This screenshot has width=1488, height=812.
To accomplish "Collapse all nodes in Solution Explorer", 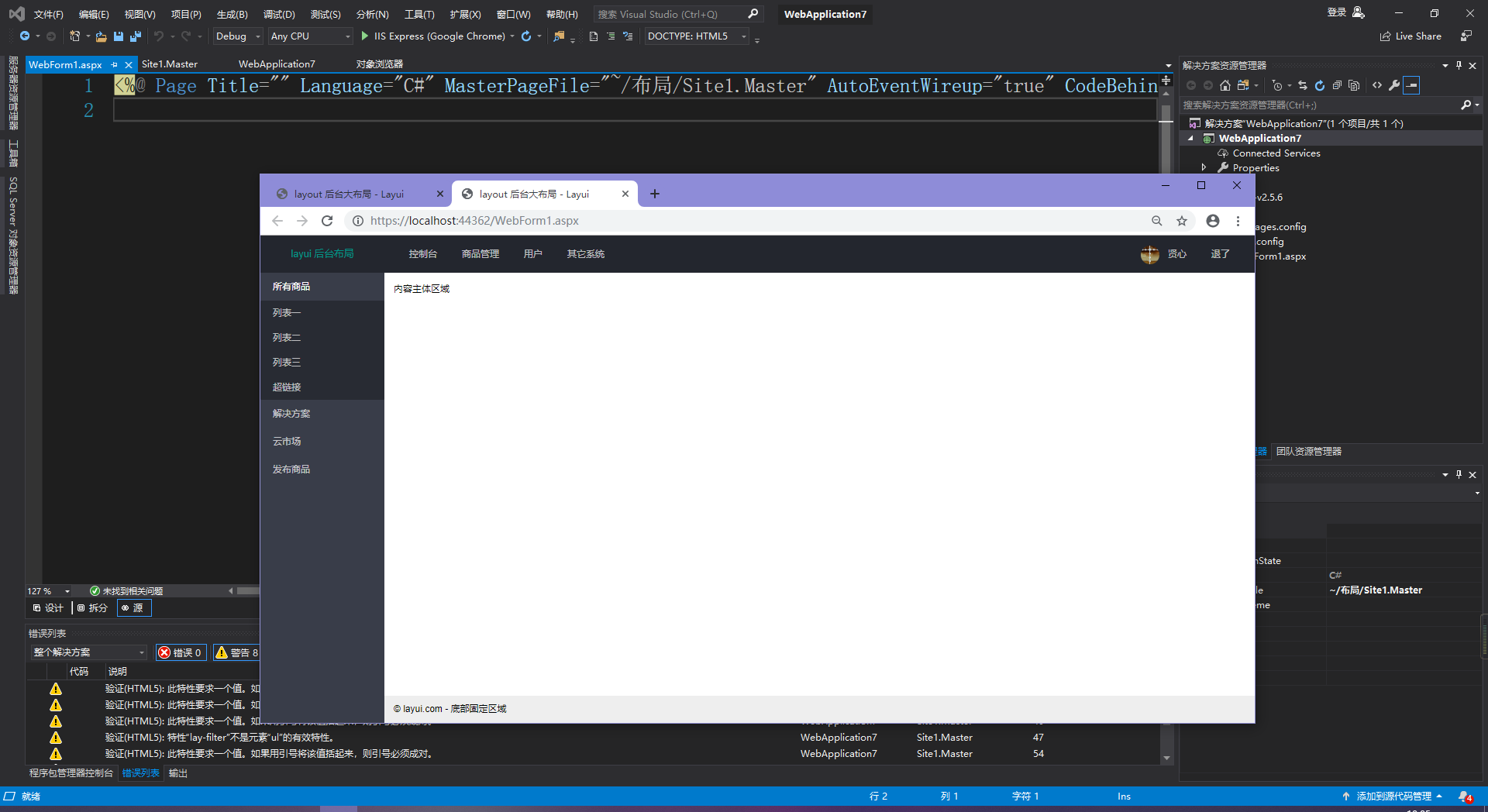I will point(1338,85).
